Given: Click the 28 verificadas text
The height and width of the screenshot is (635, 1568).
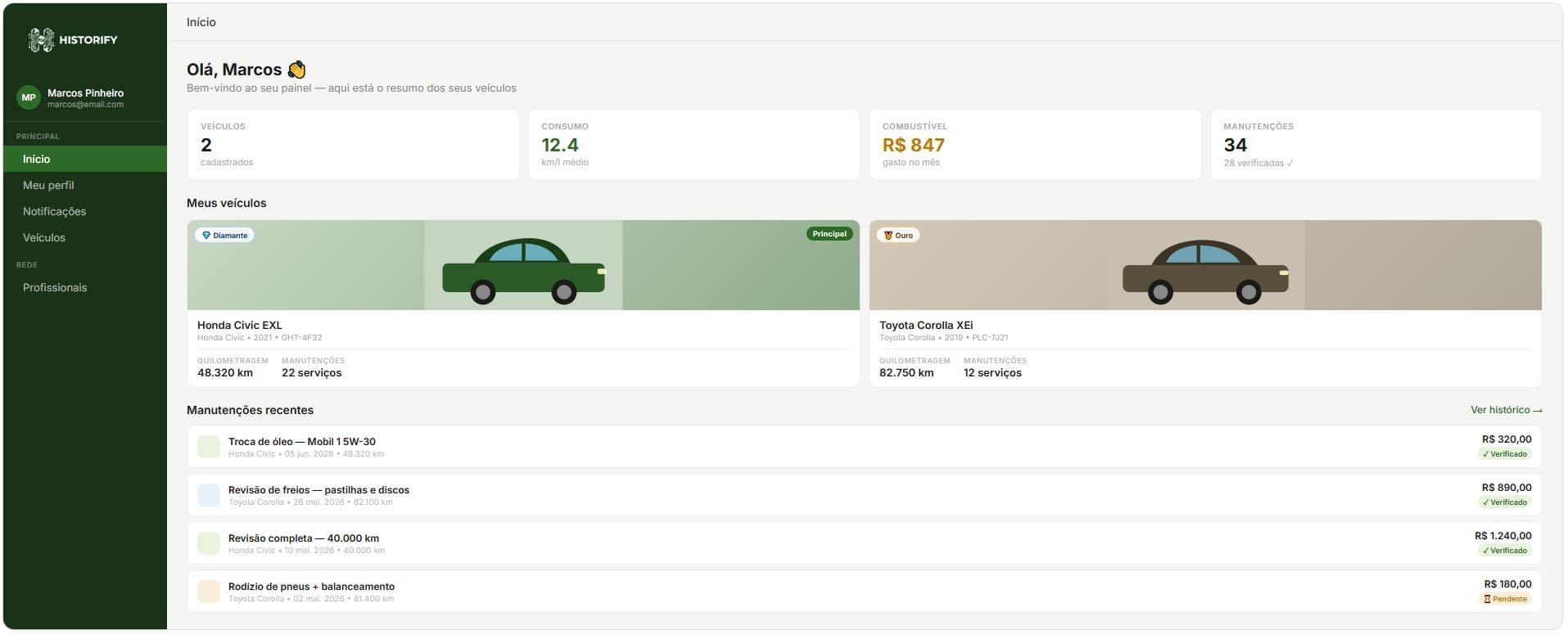Looking at the screenshot, I should tap(1258, 163).
